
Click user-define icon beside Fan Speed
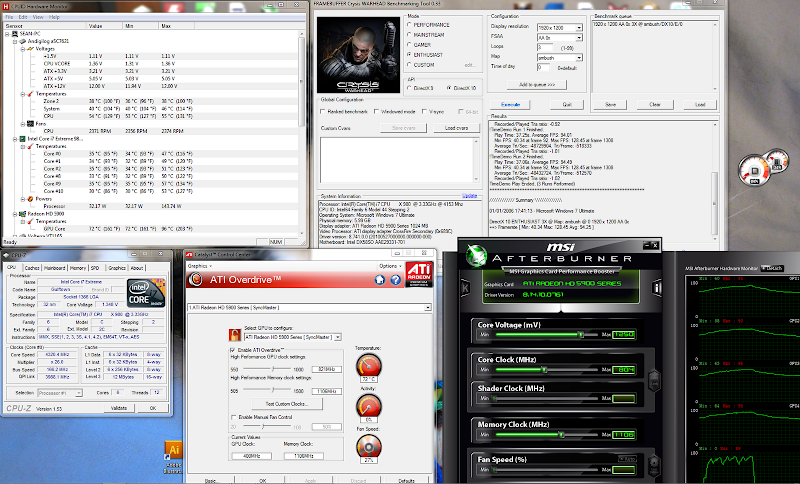click(x=655, y=466)
